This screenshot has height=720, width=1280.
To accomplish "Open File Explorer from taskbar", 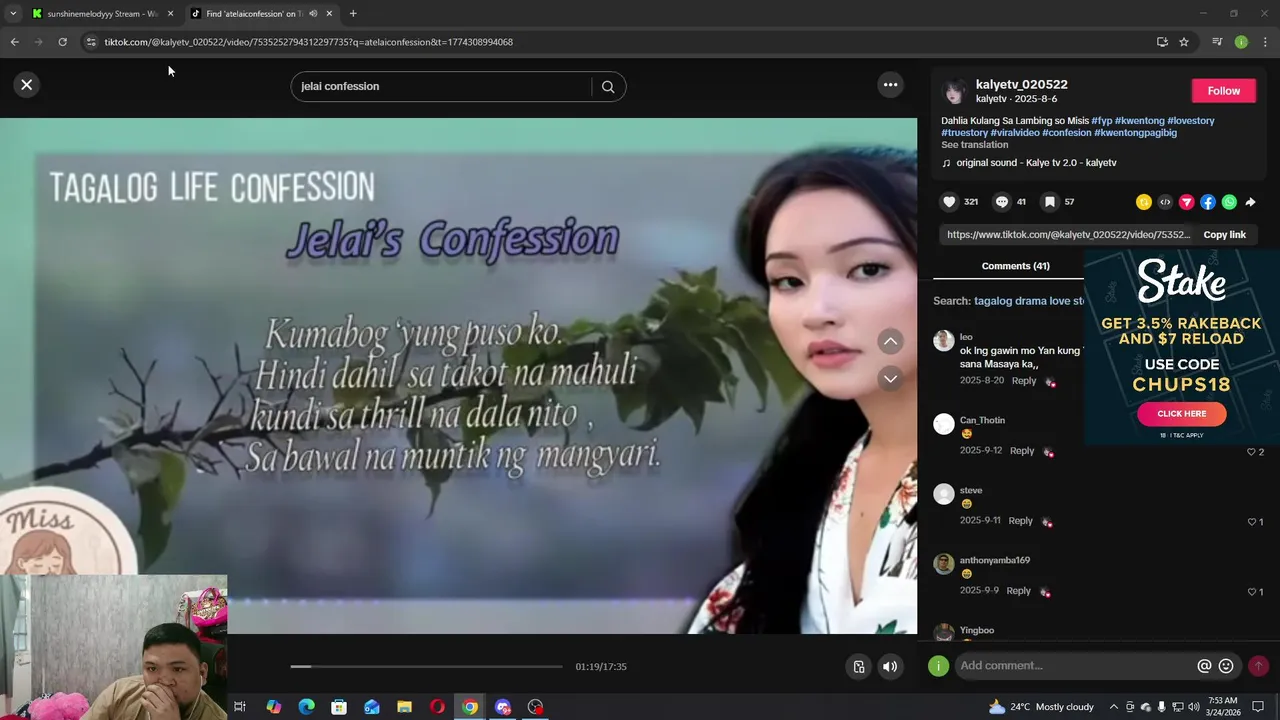I will pos(404,707).
